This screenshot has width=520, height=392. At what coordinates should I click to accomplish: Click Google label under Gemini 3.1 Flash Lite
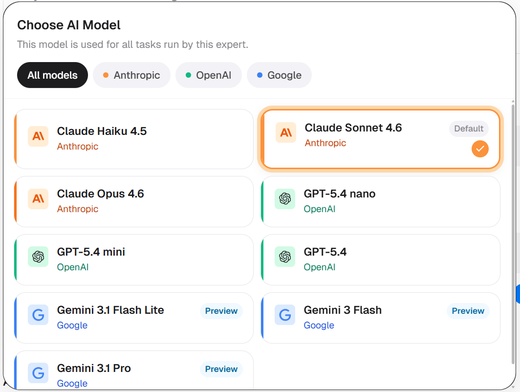[x=72, y=325]
